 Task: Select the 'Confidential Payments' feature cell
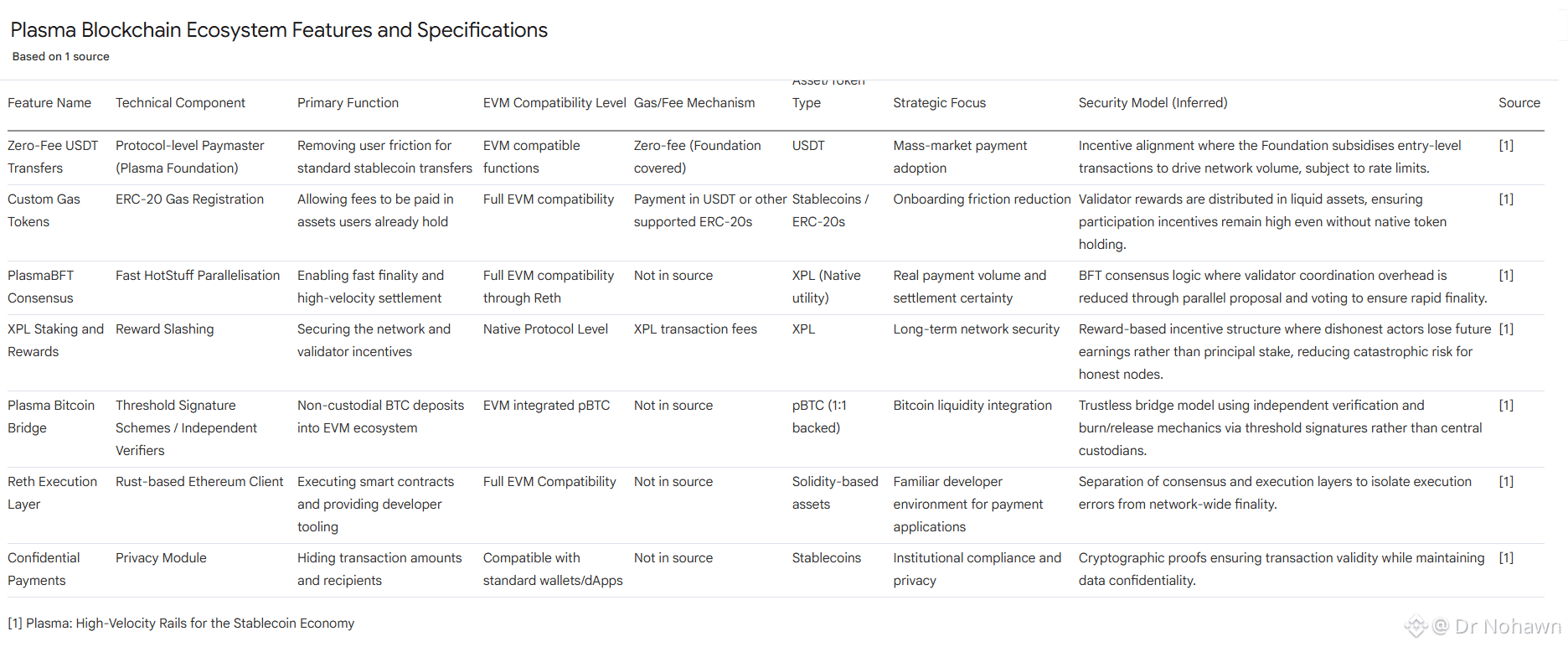point(44,569)
